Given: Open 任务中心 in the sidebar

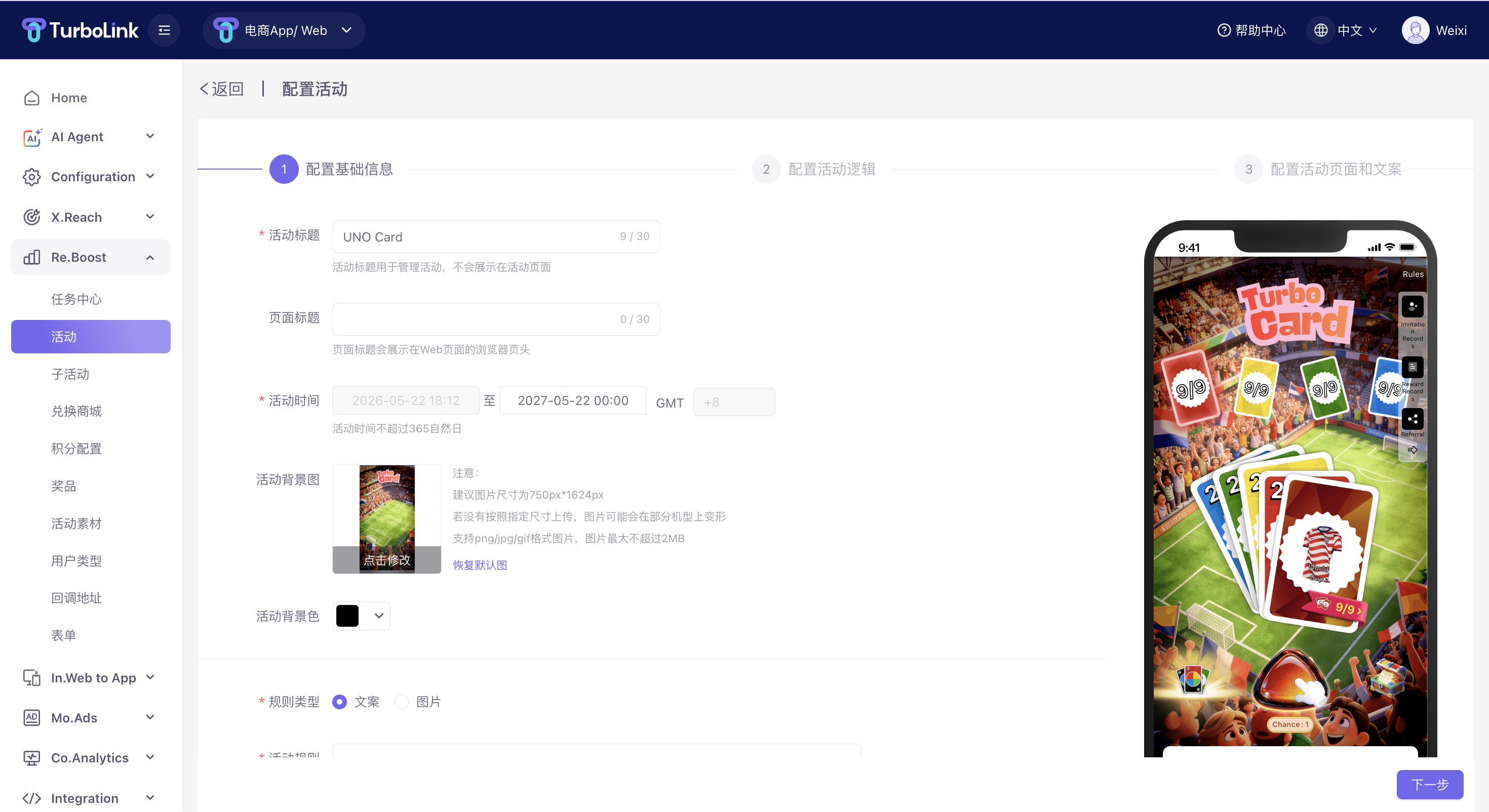Looking at the screenshot, I should tap(76, 299).
